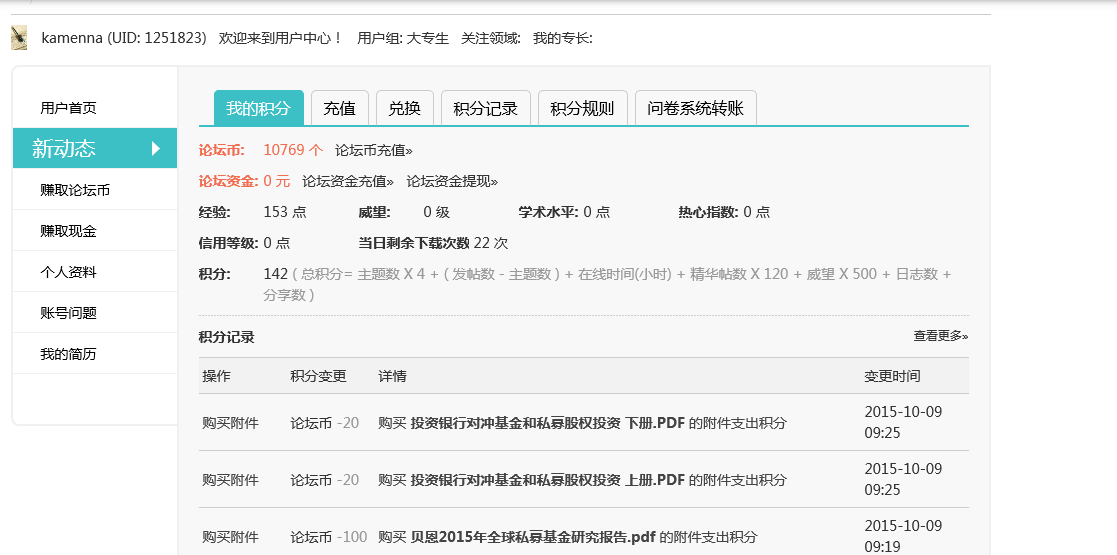Click the 变更时间 column header
1117x555 pixels.
892,376
